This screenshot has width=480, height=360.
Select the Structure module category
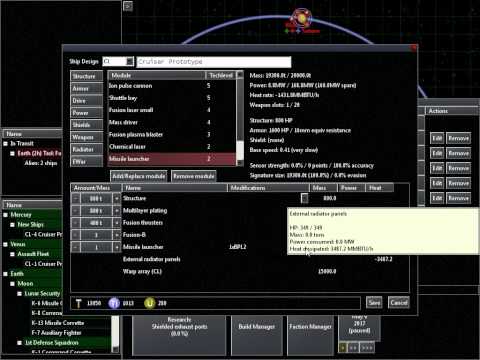[86, 76]
